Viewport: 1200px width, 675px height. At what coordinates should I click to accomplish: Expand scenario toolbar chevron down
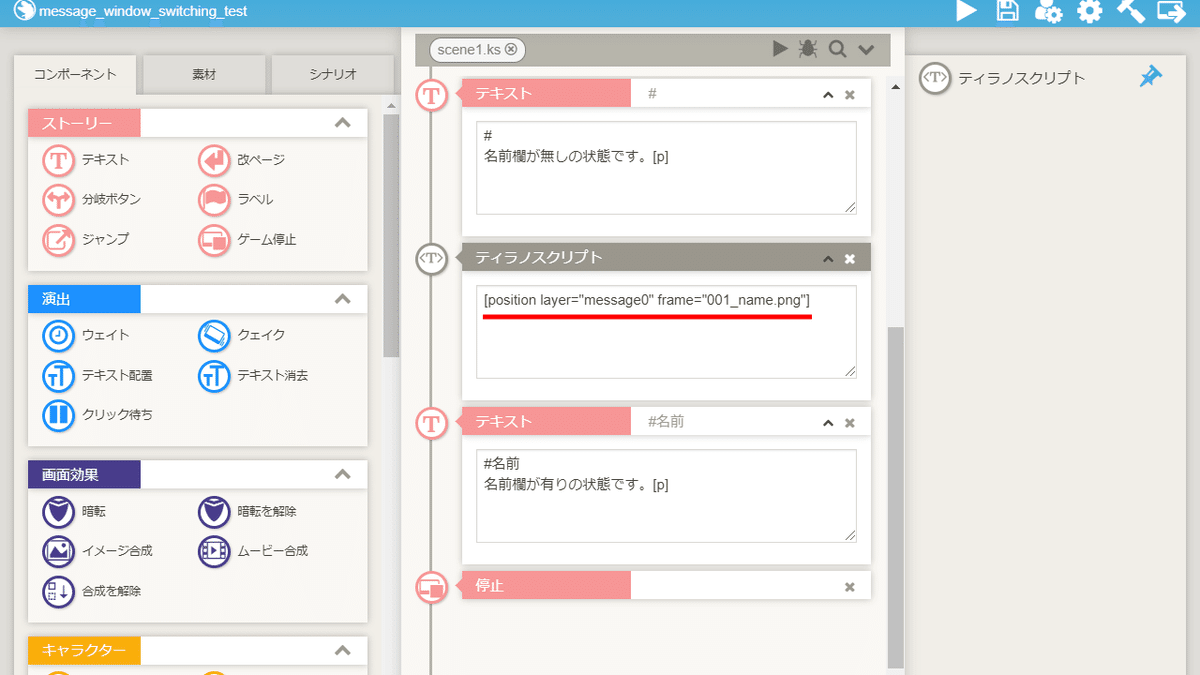coord(866,49)
